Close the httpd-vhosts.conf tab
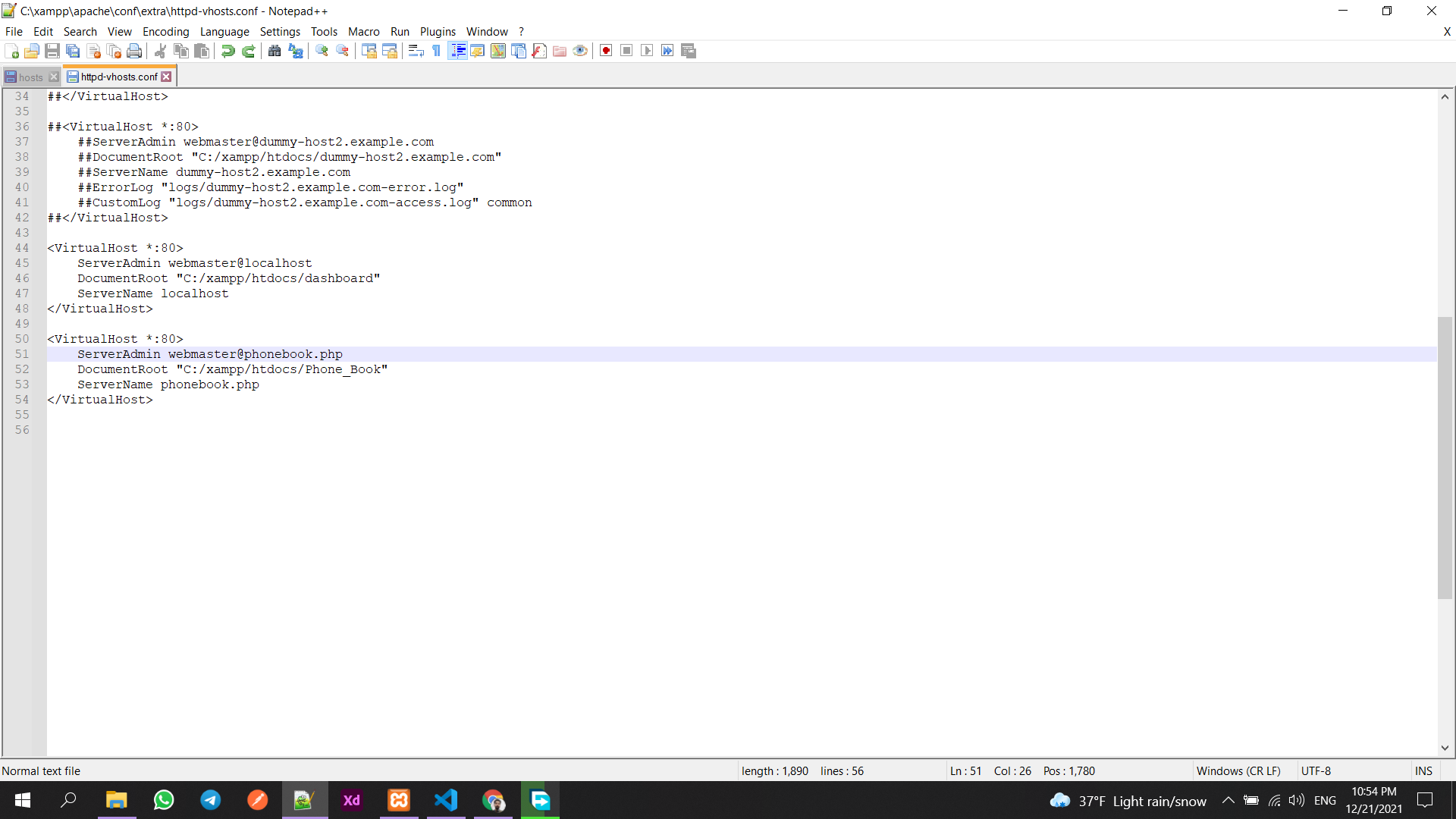 [x=166, y=77]
